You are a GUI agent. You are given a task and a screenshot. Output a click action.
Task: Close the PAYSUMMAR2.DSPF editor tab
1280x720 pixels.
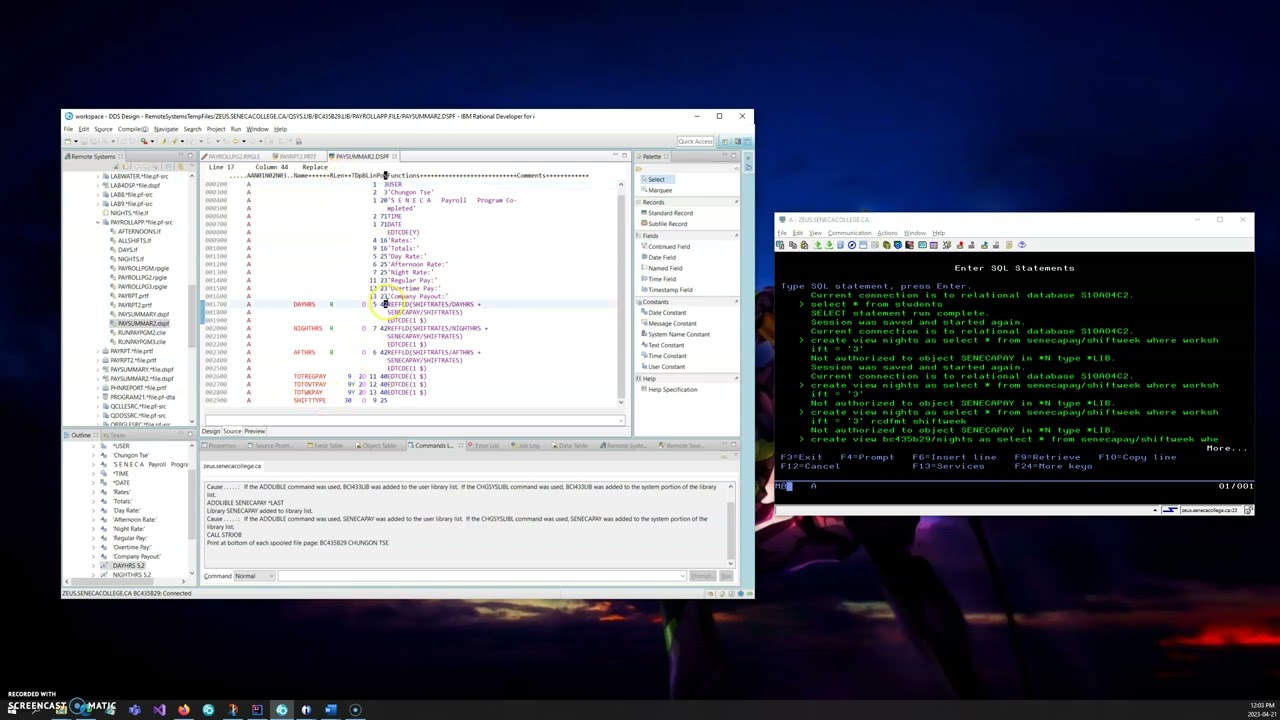395,157
